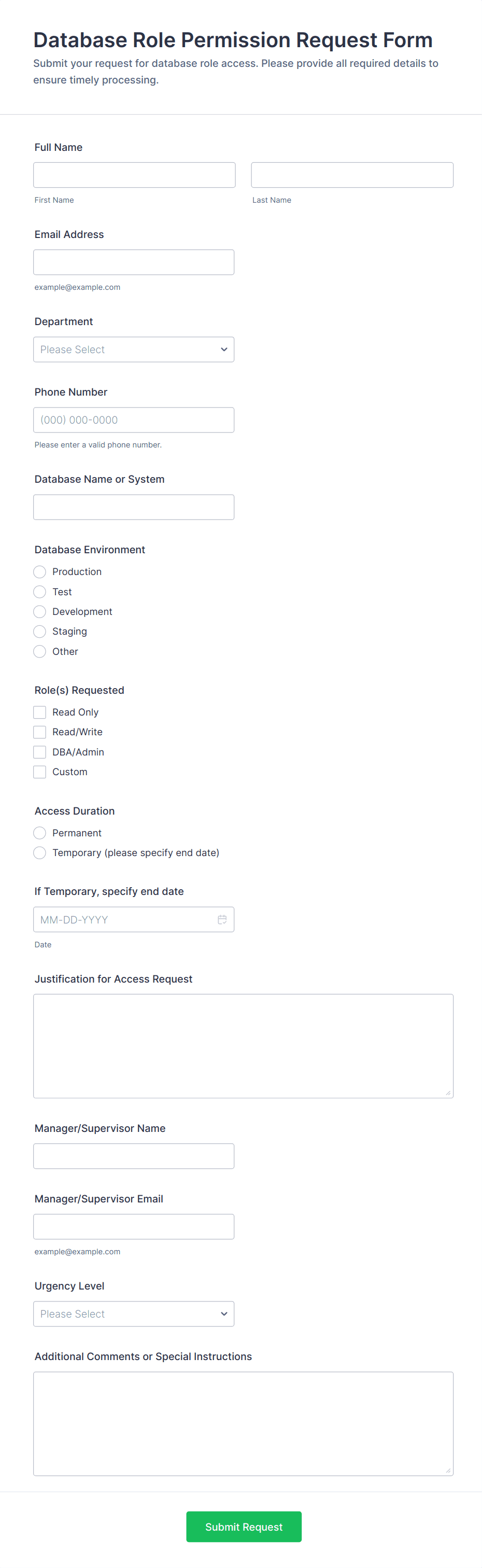Viewport: 482px width, 1568px height.
Task: Expand the Urgency Level dropdown
Action: click(134, 1313)
